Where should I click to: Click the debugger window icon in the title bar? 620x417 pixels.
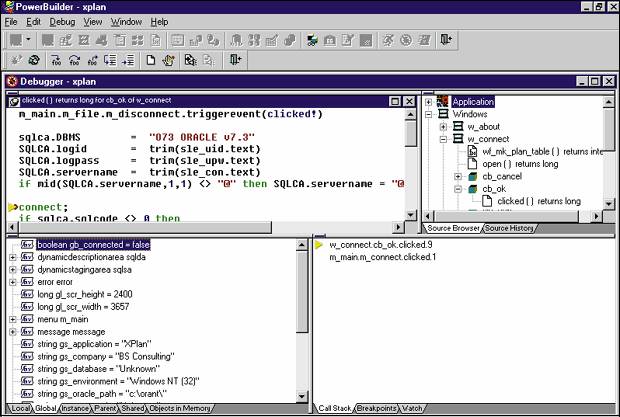13,81
